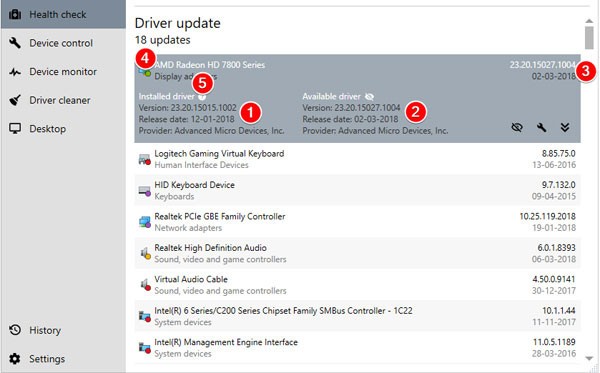Toggle crossed eye beside Available driver
Screen dimensions: 600x373
coord(369,96)
